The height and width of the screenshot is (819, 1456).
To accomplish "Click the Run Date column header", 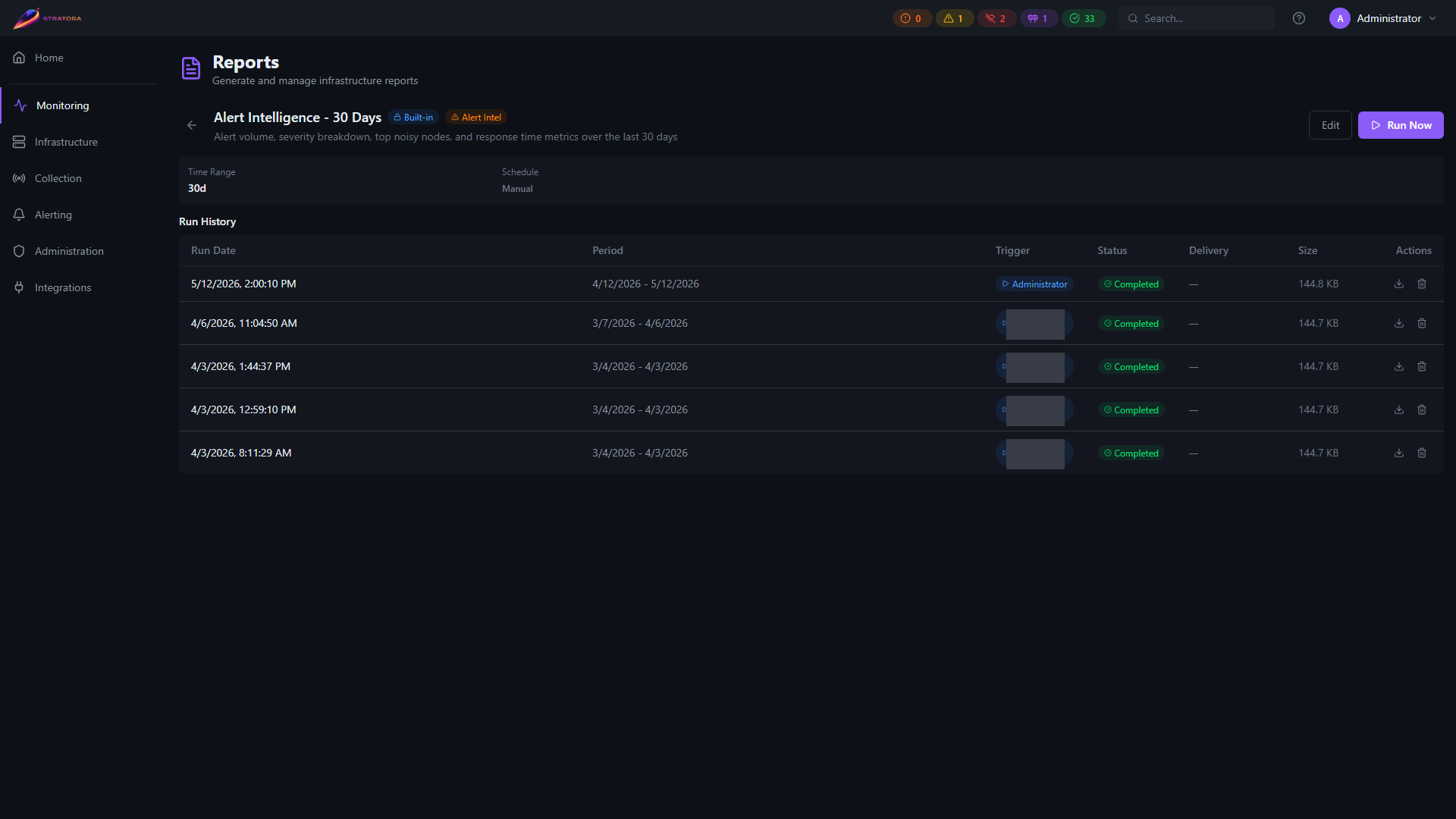I will [213, 250].
